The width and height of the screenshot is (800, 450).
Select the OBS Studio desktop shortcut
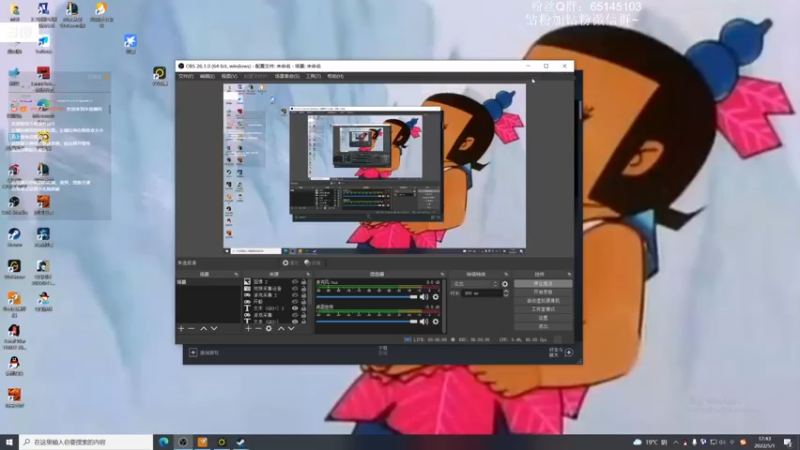14,206
